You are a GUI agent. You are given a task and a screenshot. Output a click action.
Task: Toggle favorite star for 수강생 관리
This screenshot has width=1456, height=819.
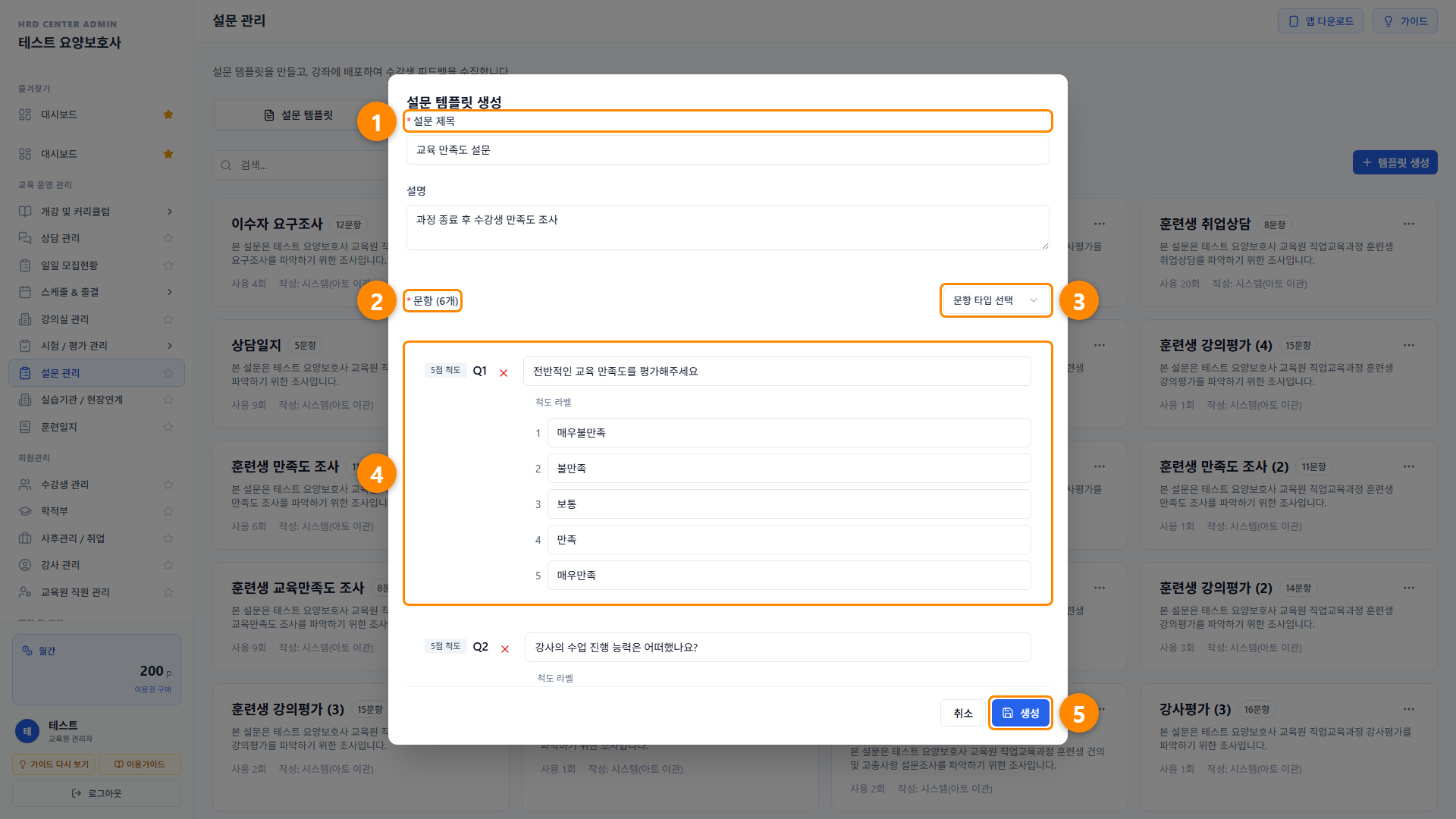click(x=168, y=485)
